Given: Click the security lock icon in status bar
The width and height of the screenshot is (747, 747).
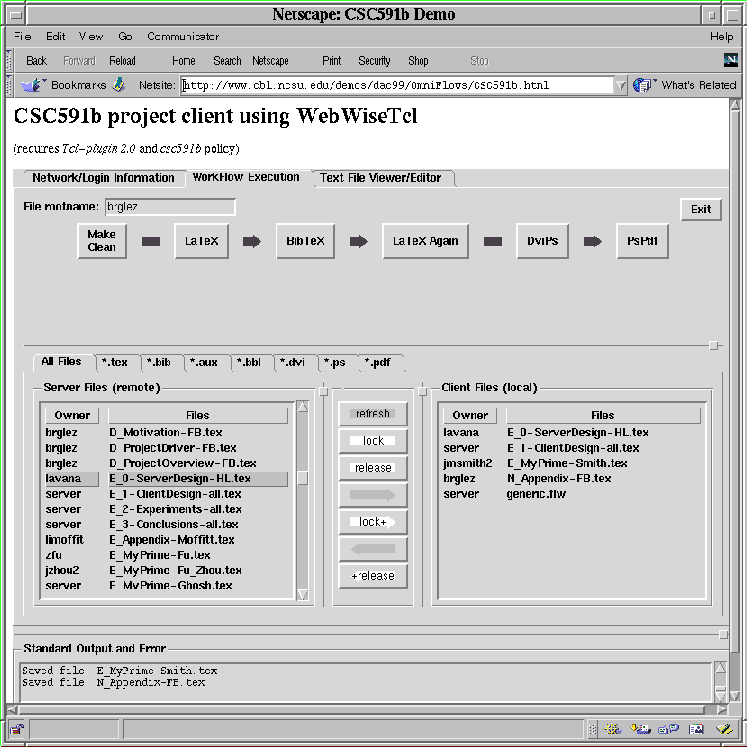Looking at the screenshot, I should pos(18,729).
